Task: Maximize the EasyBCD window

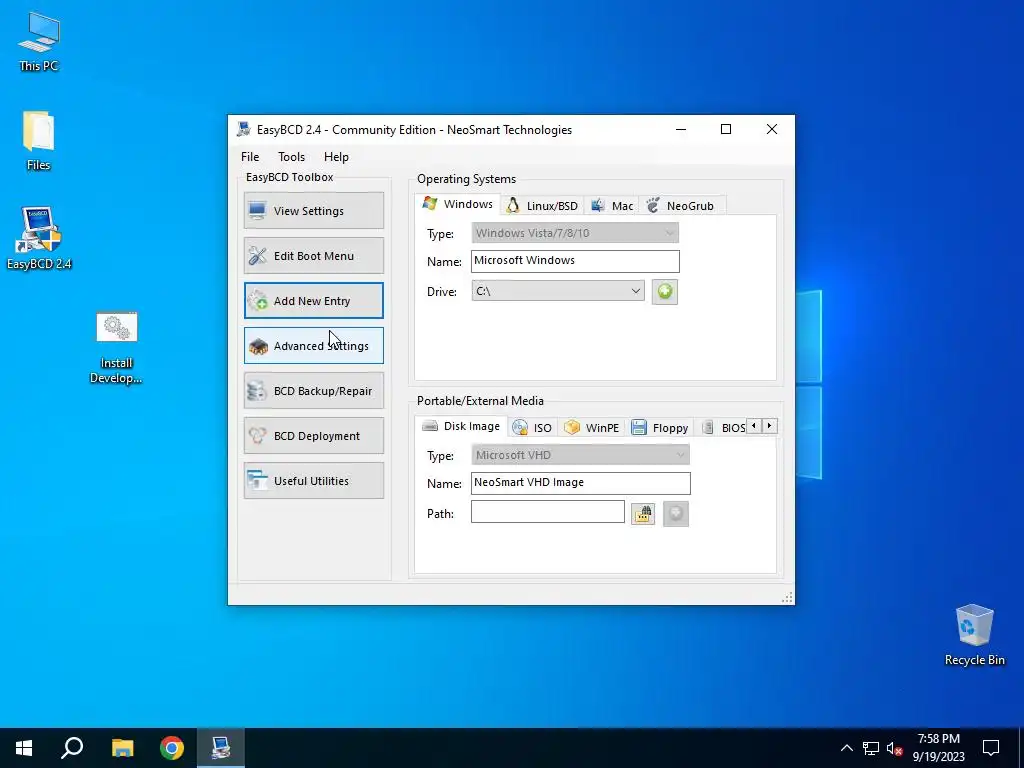Action: (726, 129)
